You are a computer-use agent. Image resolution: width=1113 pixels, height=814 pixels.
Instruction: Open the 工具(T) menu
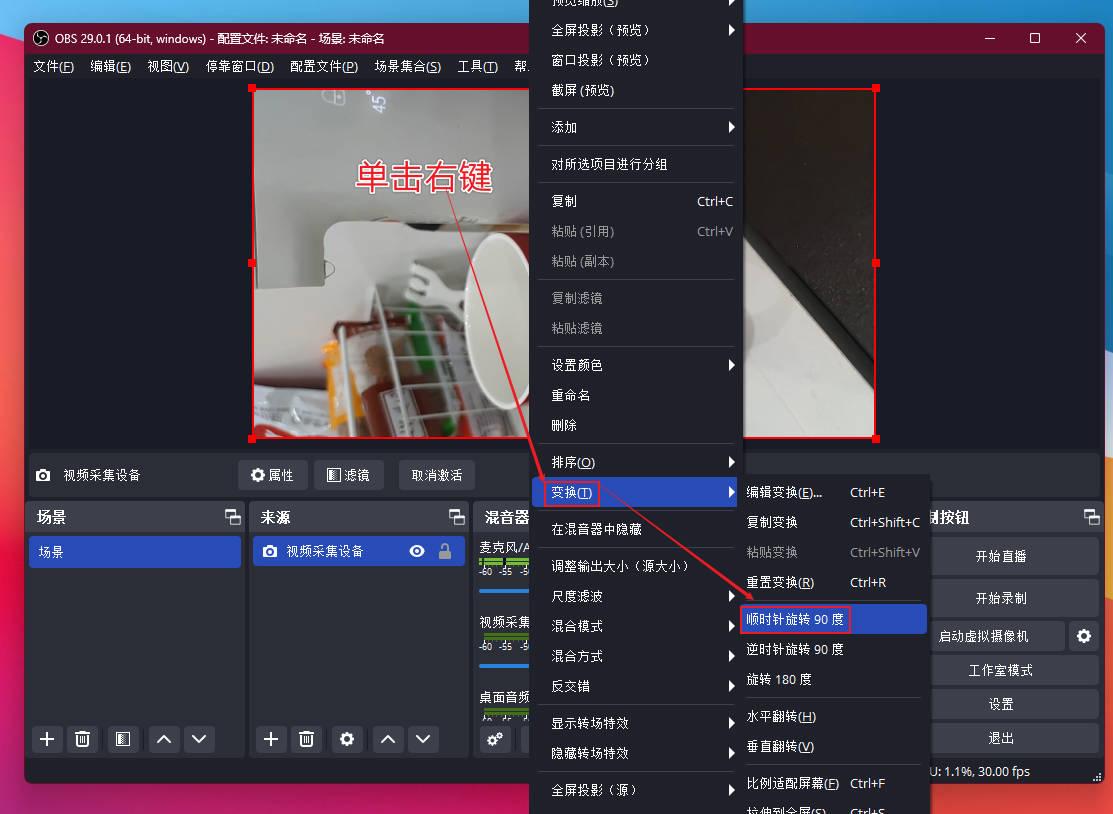(x=478, y=67)
